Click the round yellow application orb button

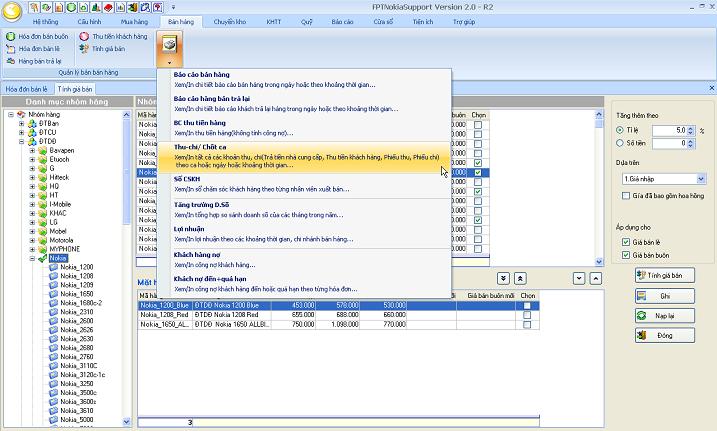tap(12, 11)
